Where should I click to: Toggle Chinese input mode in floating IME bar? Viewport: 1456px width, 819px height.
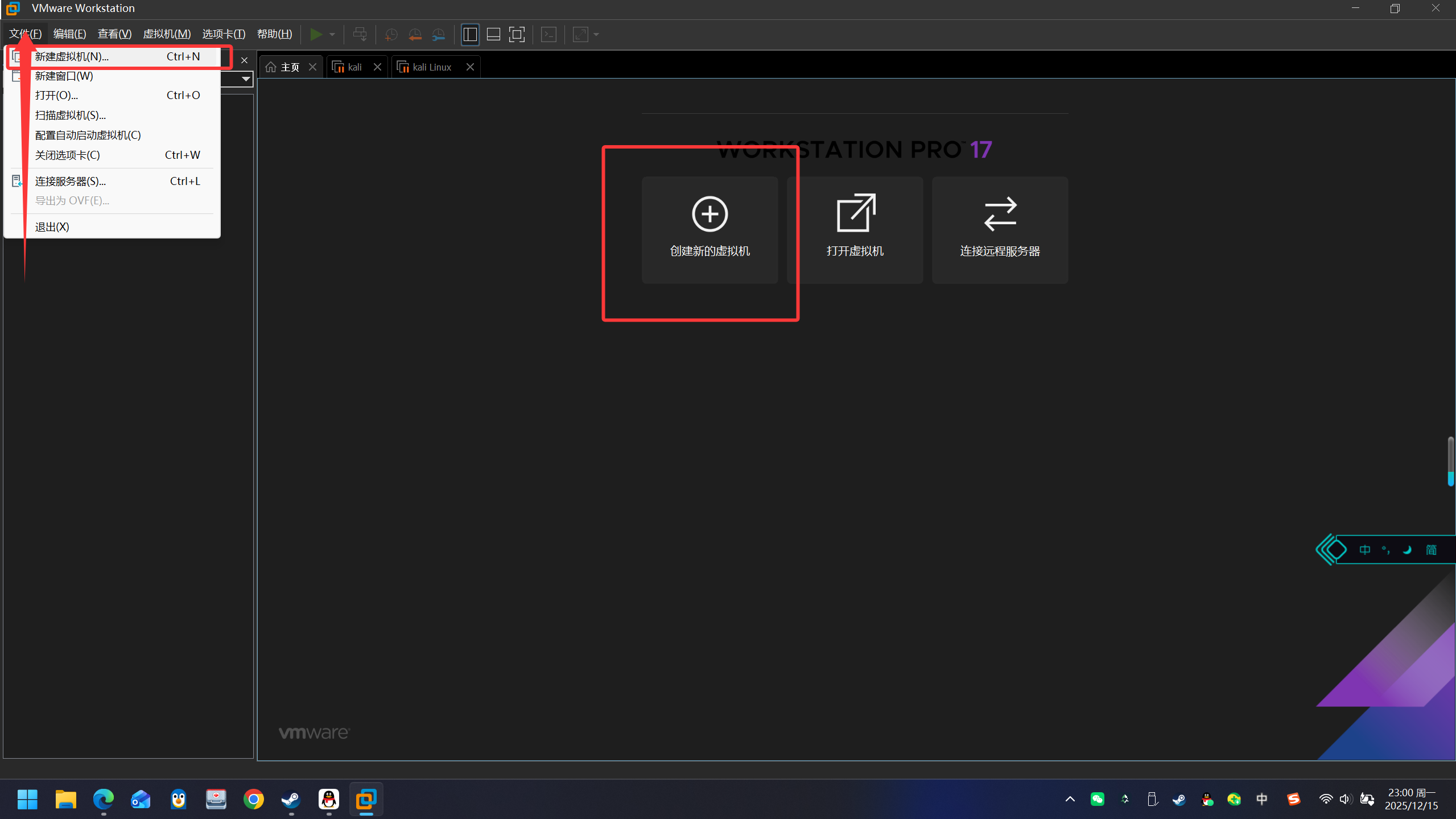(x=1364, y=550)
